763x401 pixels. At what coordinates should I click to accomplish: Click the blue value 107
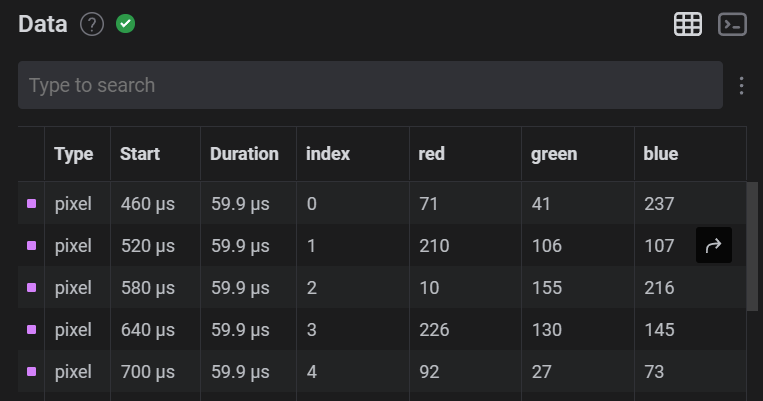click(x=659, y=246)
